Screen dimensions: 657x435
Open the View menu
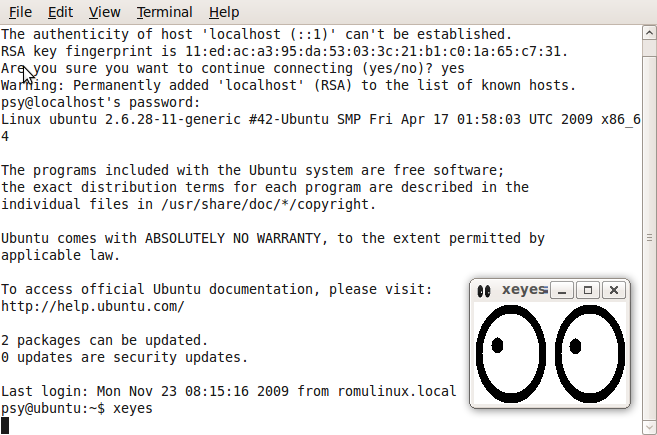pos(104,12)
